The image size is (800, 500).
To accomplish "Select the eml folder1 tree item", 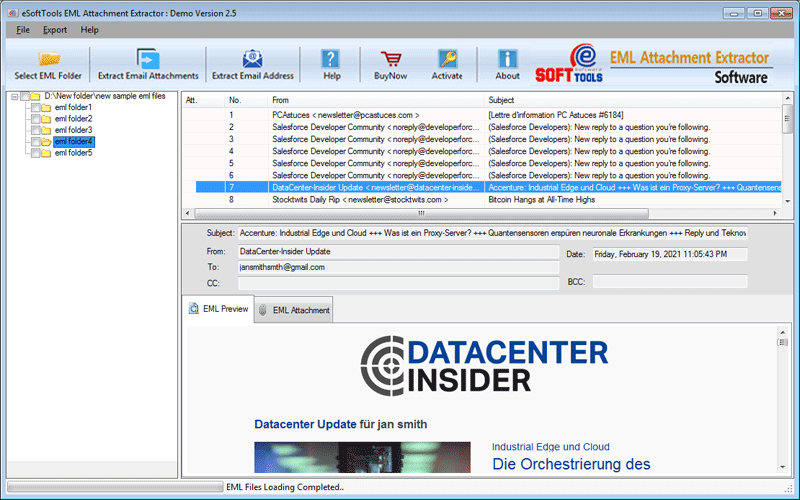I will click(x=73, y=108).
